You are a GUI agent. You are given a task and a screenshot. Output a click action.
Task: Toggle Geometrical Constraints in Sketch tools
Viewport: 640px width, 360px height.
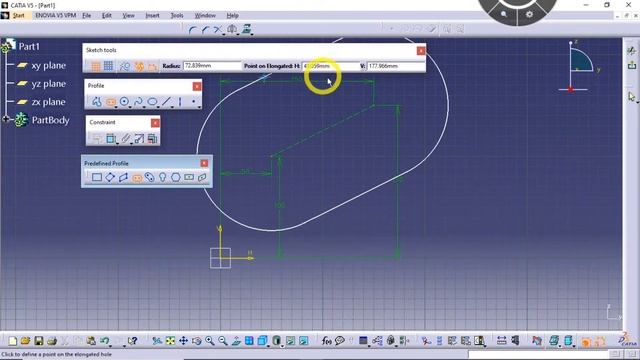139,66
